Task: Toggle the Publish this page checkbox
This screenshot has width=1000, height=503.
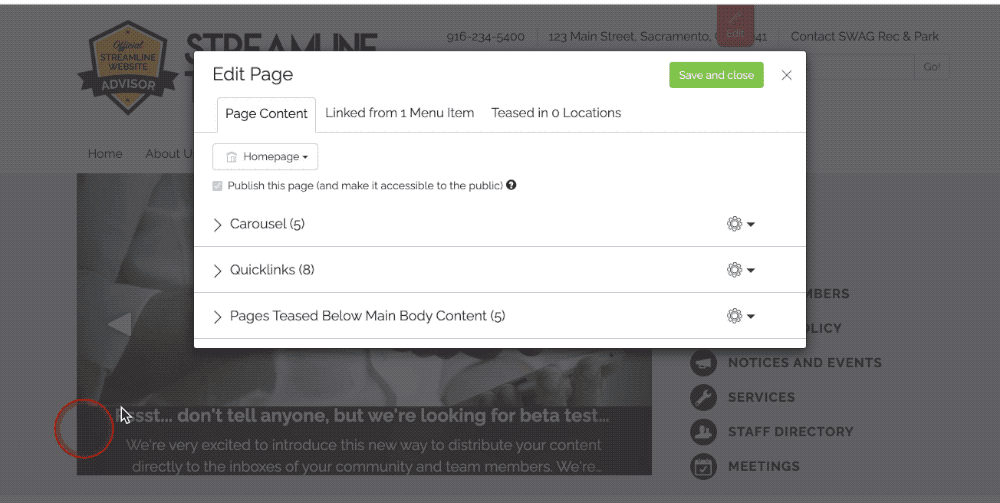Action: (x=217, y=186)
